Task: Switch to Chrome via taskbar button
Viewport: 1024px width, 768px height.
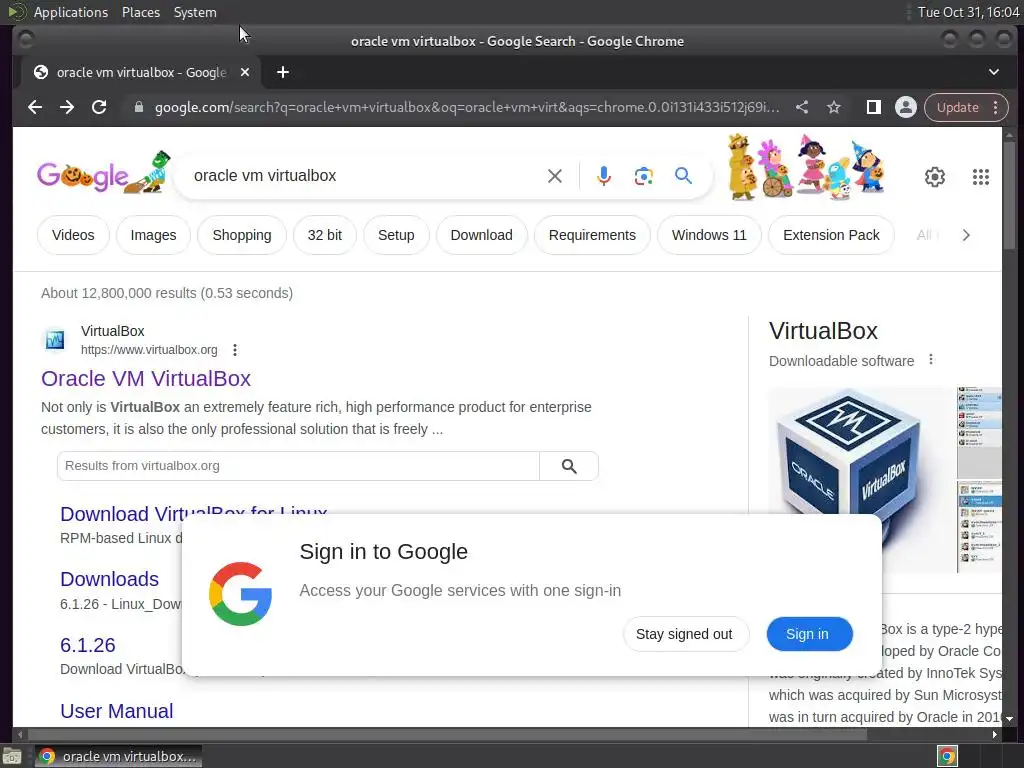Action: tap(118, 756)
